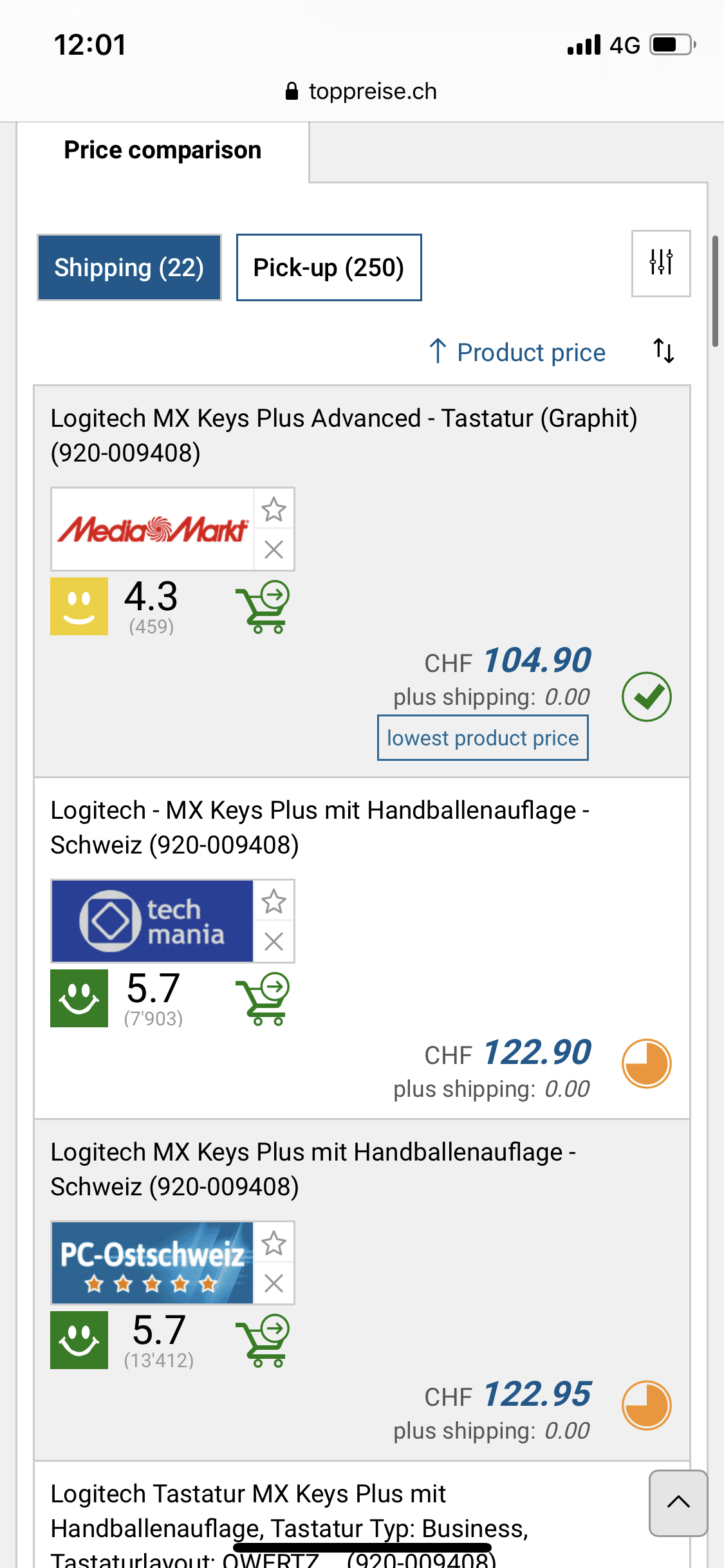Open the filter settings sliders icon

click(x=661, y=263)
